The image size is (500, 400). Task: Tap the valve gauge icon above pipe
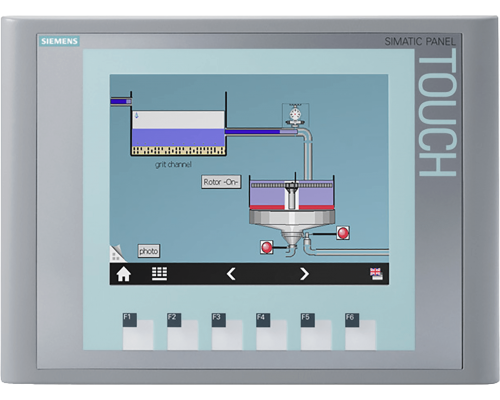[x=295, y=115]
